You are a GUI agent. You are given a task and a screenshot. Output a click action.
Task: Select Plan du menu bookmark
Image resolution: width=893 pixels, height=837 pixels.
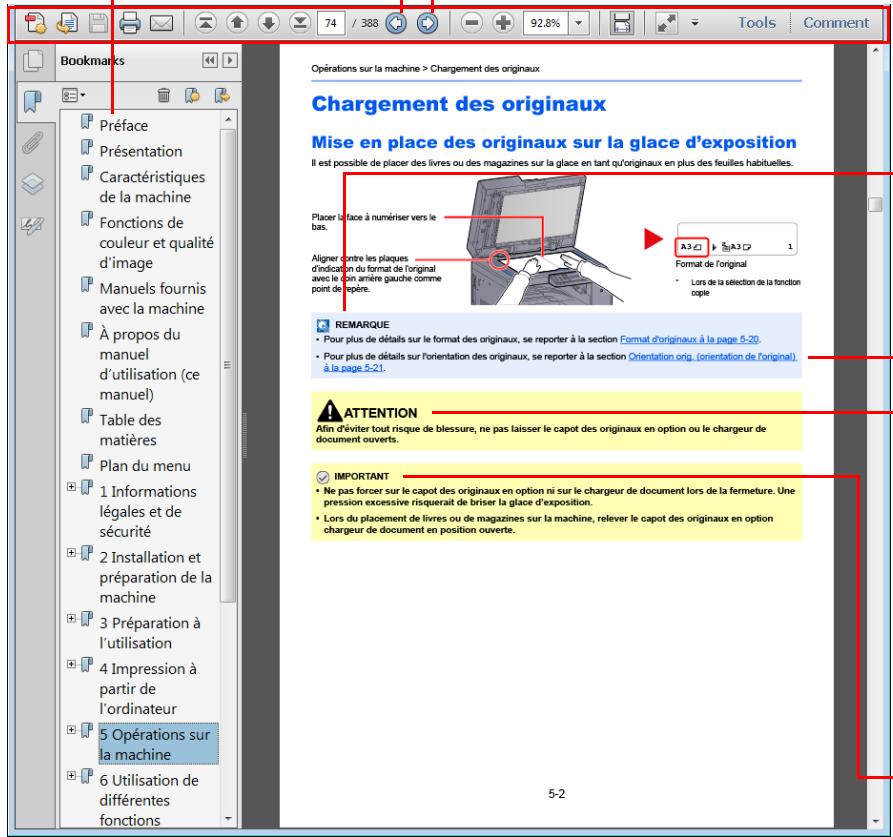[145, 466]
